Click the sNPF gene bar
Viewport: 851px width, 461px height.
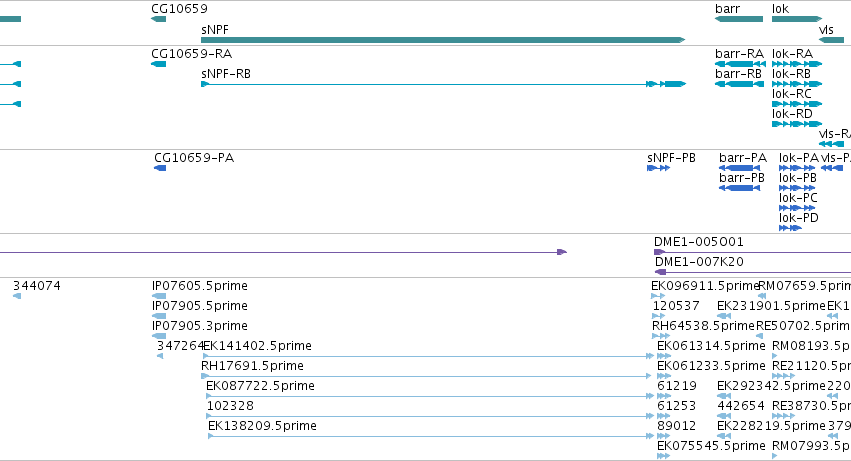pos(443,40)
